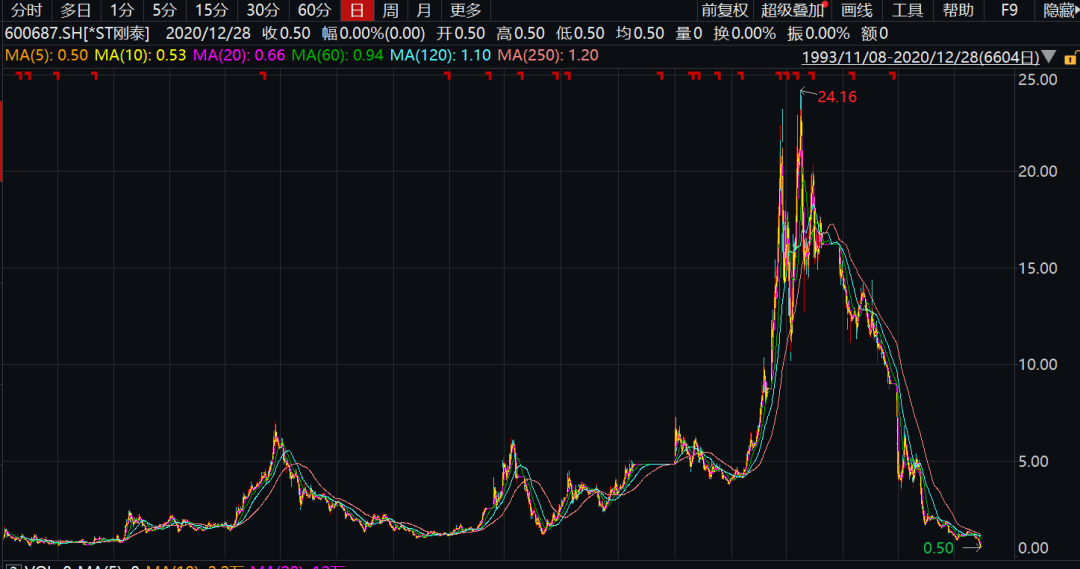Image resolution: width=1080 pixels, height=569 pixels.
Task: Click the 超级叠加 overlay button
Action: [792, 10]
